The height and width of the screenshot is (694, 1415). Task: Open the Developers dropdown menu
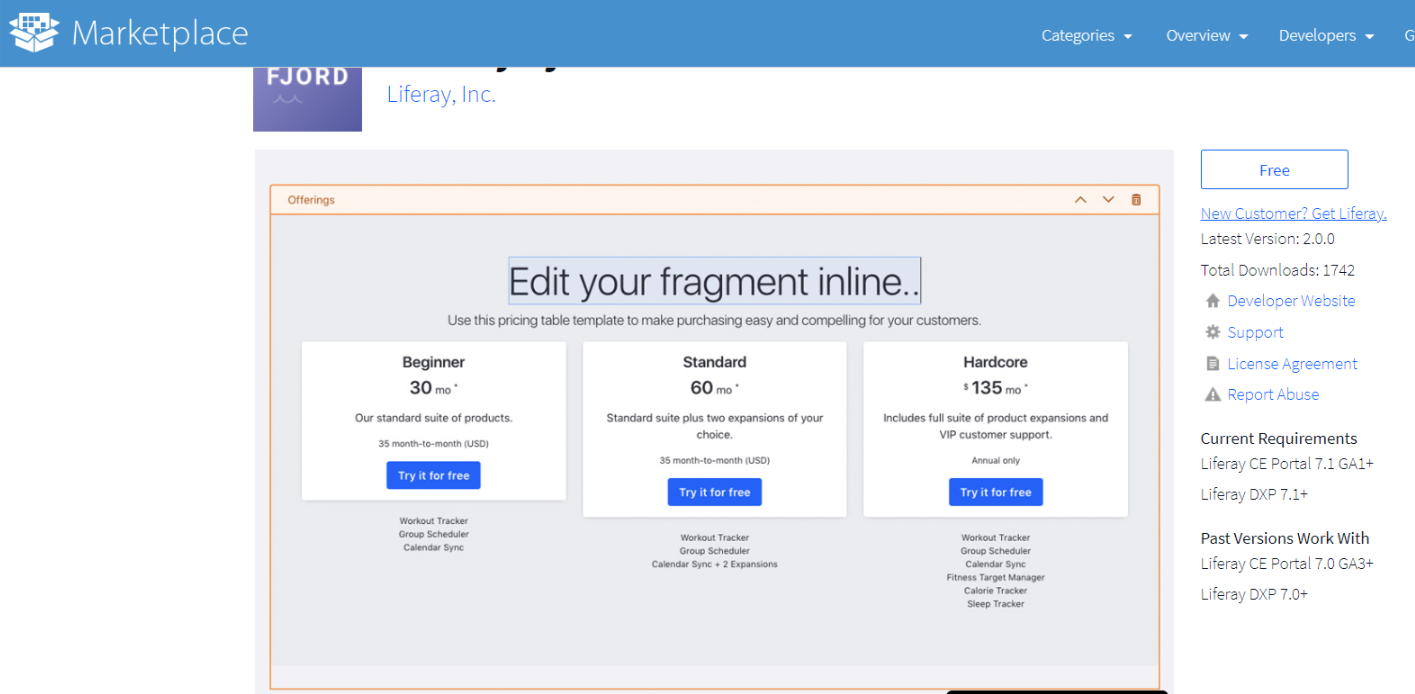click(1326, 36)
